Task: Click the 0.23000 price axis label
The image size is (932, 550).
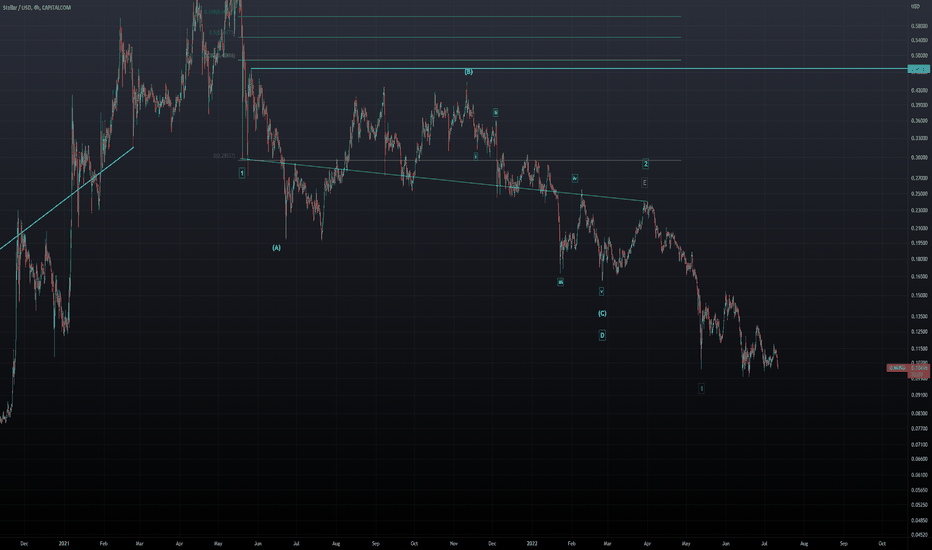Action: (920, 210)
